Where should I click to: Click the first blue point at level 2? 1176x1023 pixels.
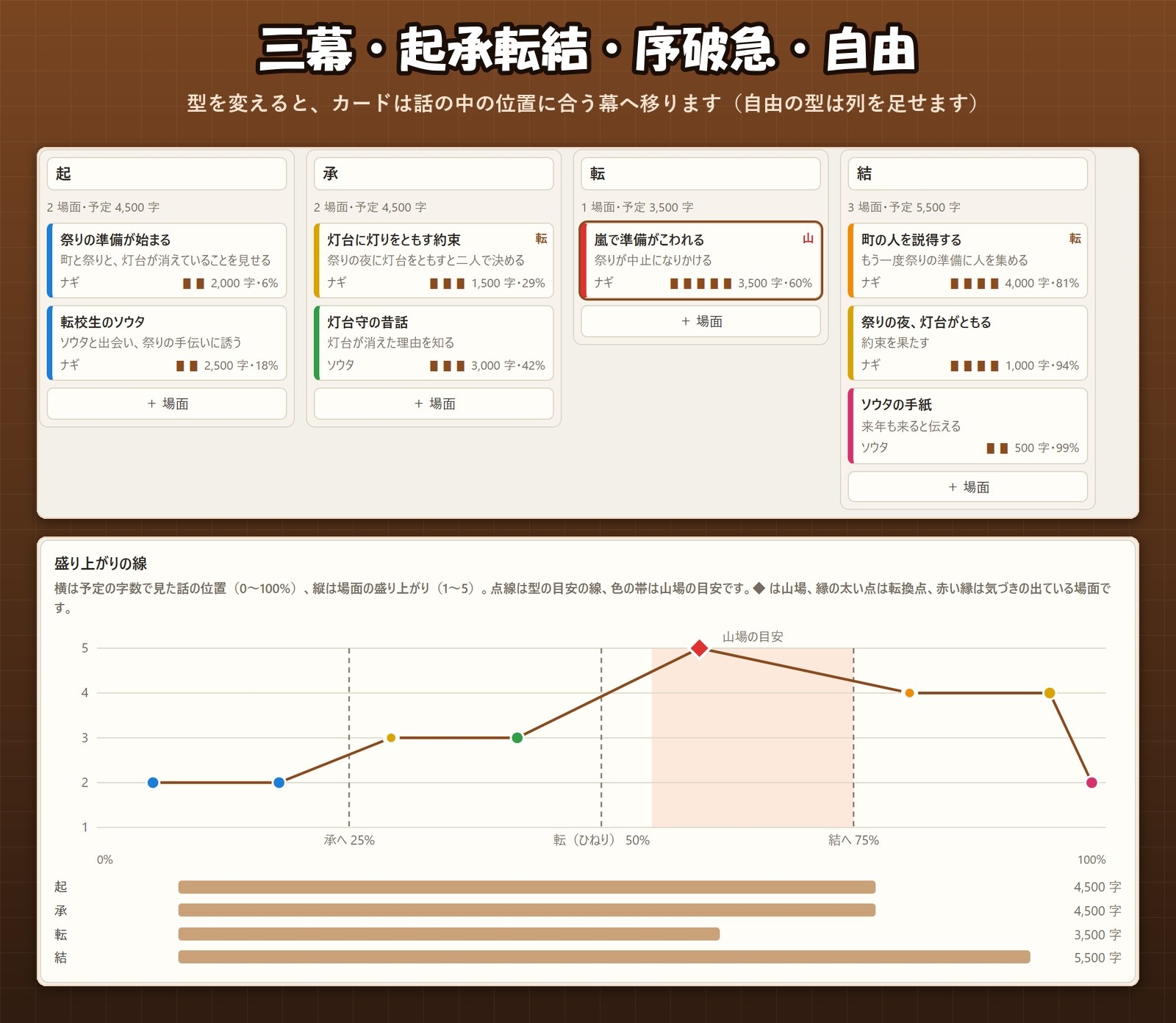(x=153, y=783)
